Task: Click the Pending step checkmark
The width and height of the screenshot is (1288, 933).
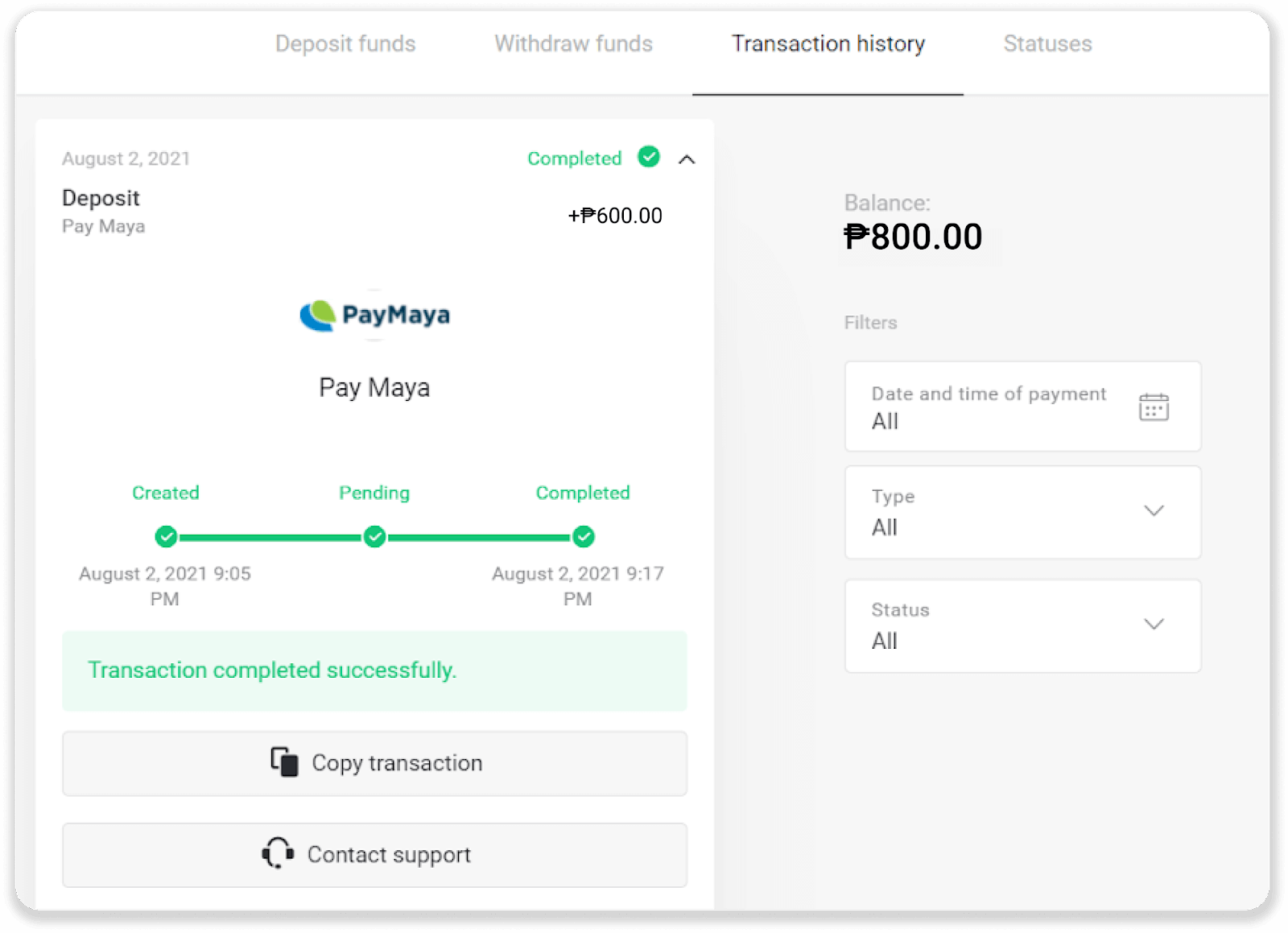Action: [374, 536]
